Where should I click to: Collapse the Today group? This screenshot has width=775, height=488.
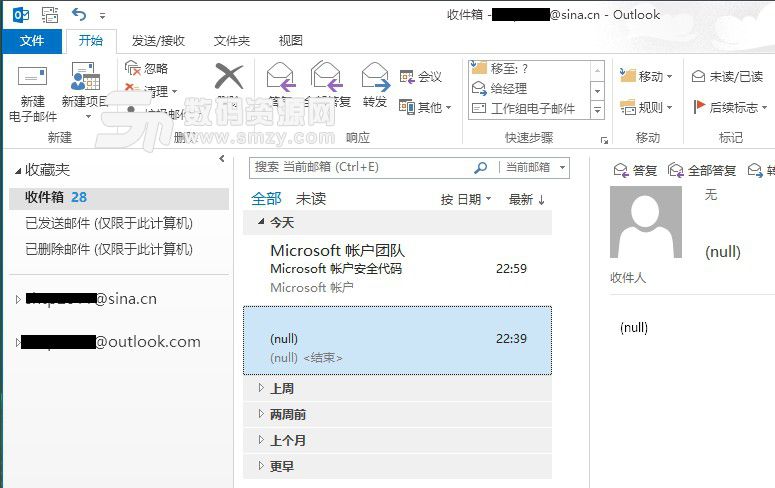click(261, 222)
